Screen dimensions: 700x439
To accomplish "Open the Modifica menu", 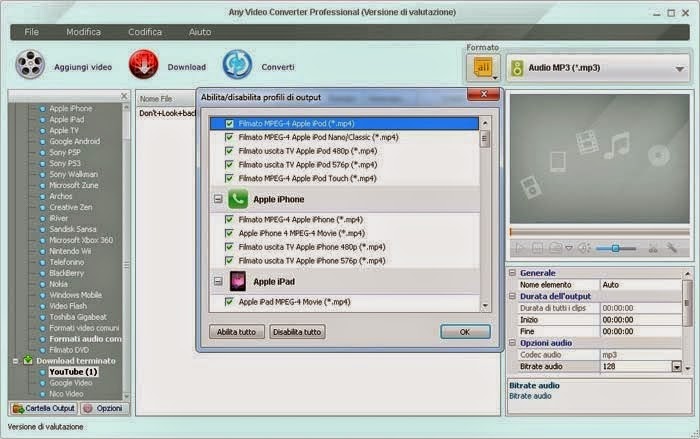I will coord(83,32).
